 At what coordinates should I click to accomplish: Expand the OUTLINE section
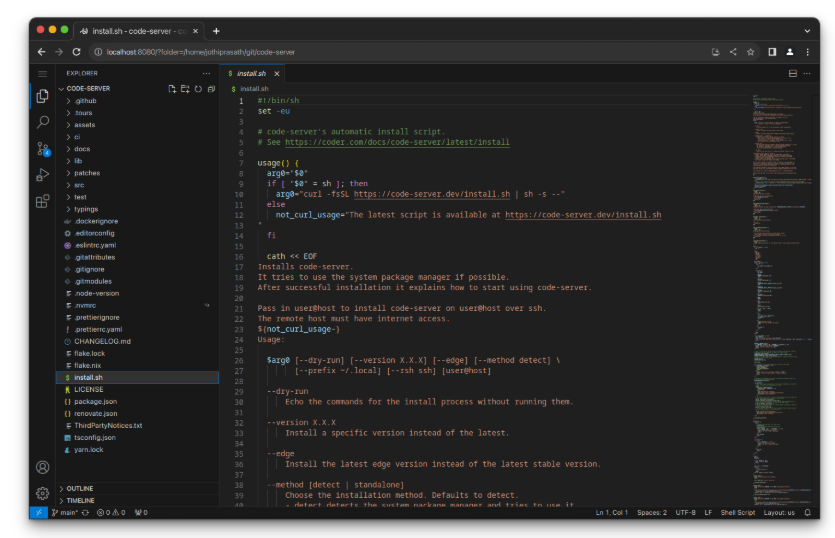79,488
